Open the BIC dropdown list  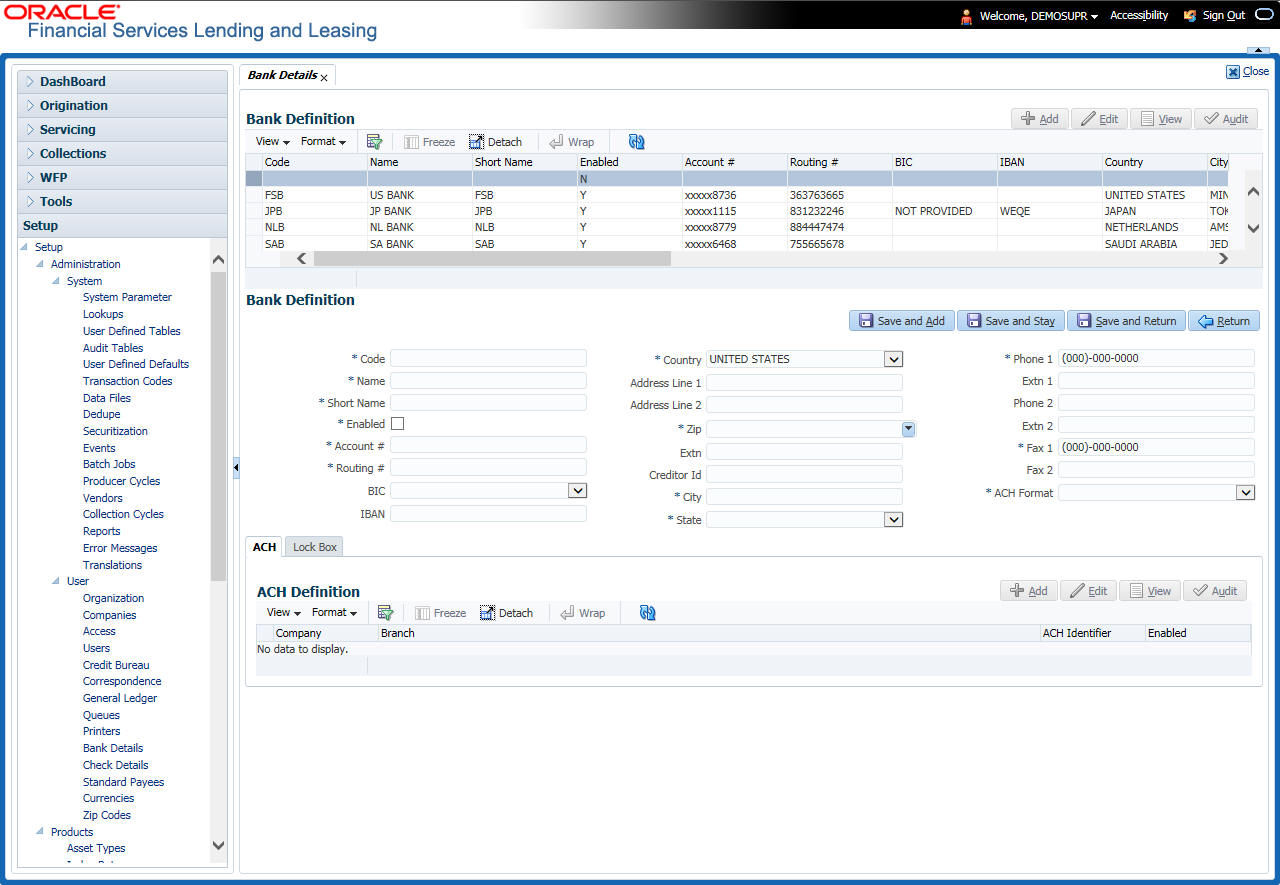pos(577,491)
